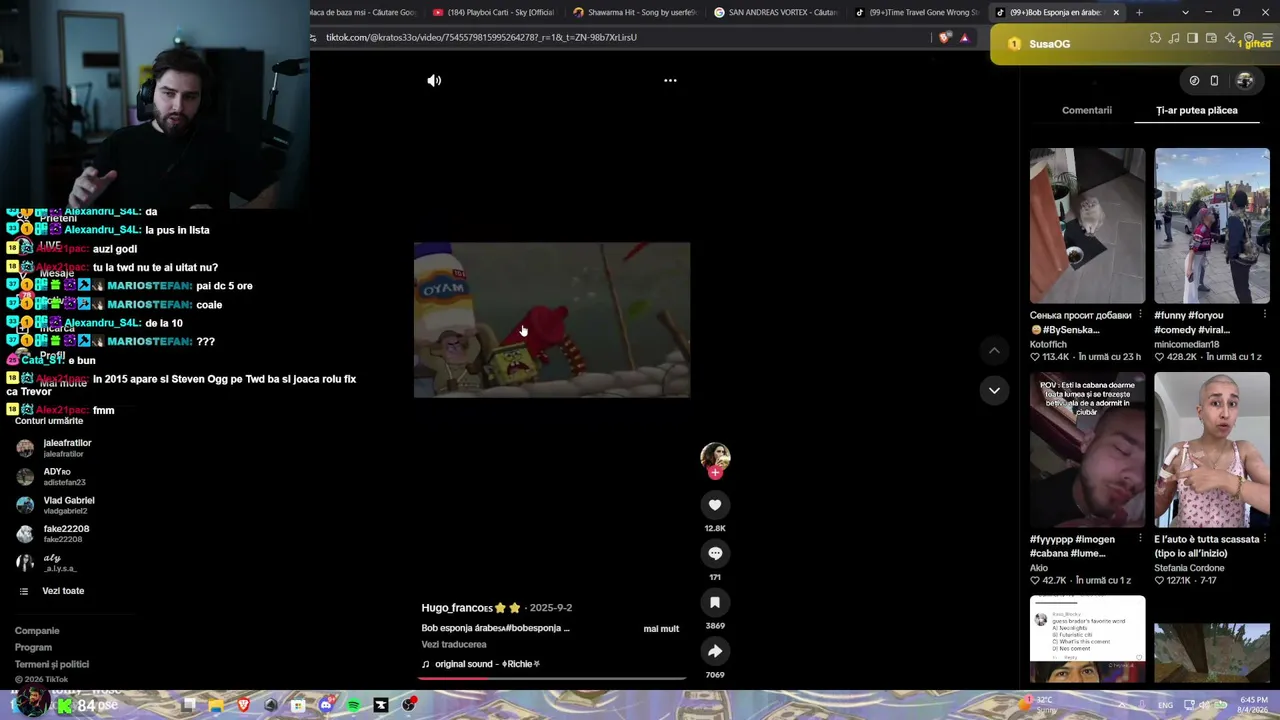The image size is (1280, 720).
Task: Open the video comments bubble icon
Action: (x=715, y=553)
